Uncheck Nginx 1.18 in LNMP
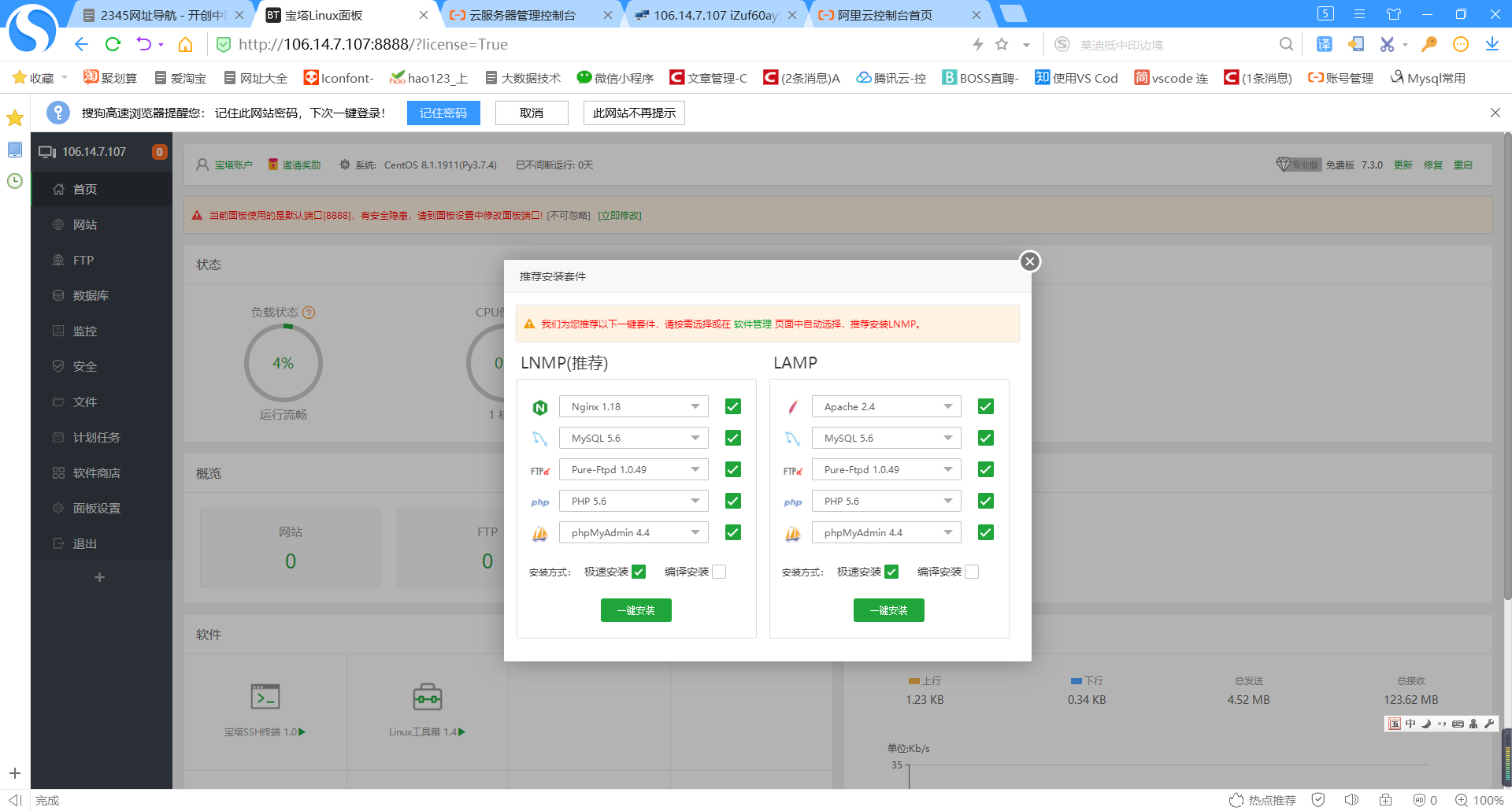 click(x=733, y=406)
